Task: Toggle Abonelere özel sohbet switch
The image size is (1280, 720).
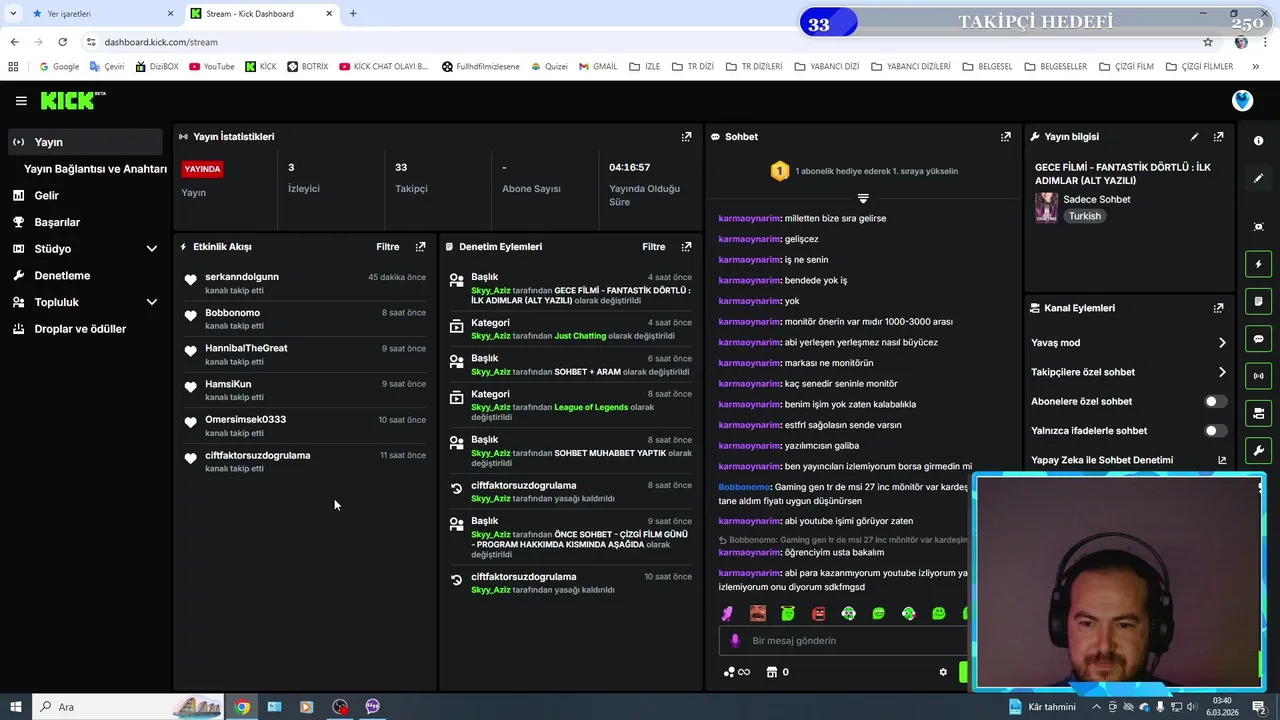Action: point(1215,401)
